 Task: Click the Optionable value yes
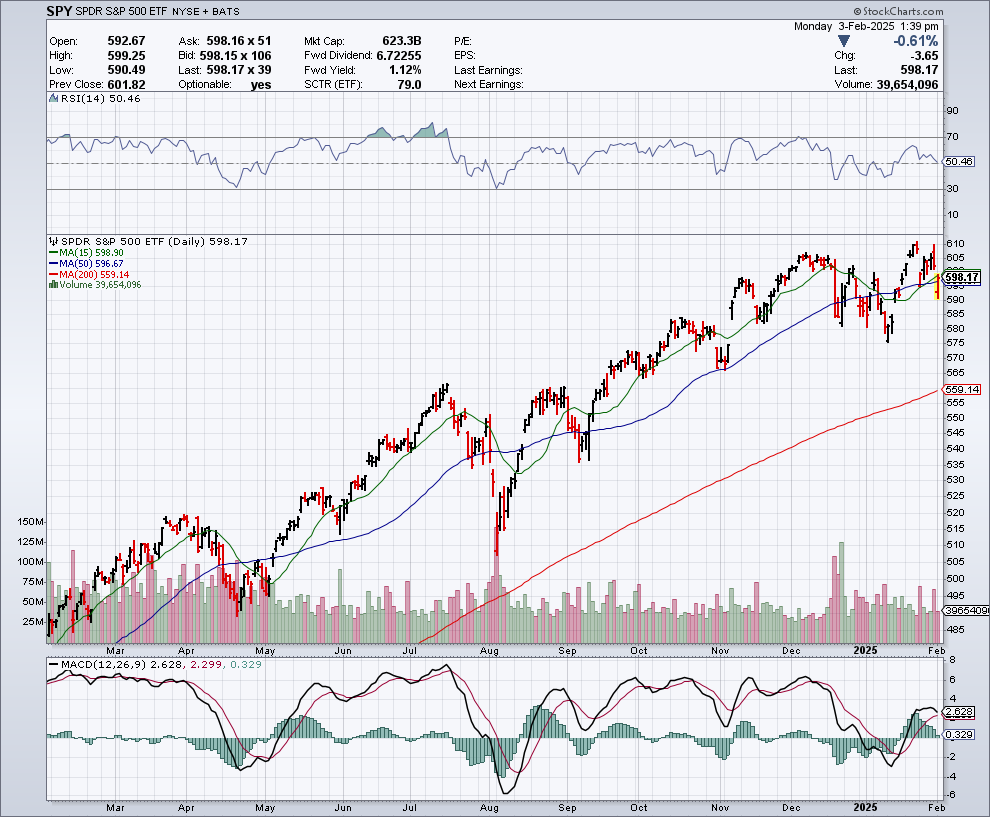point(261,85)
